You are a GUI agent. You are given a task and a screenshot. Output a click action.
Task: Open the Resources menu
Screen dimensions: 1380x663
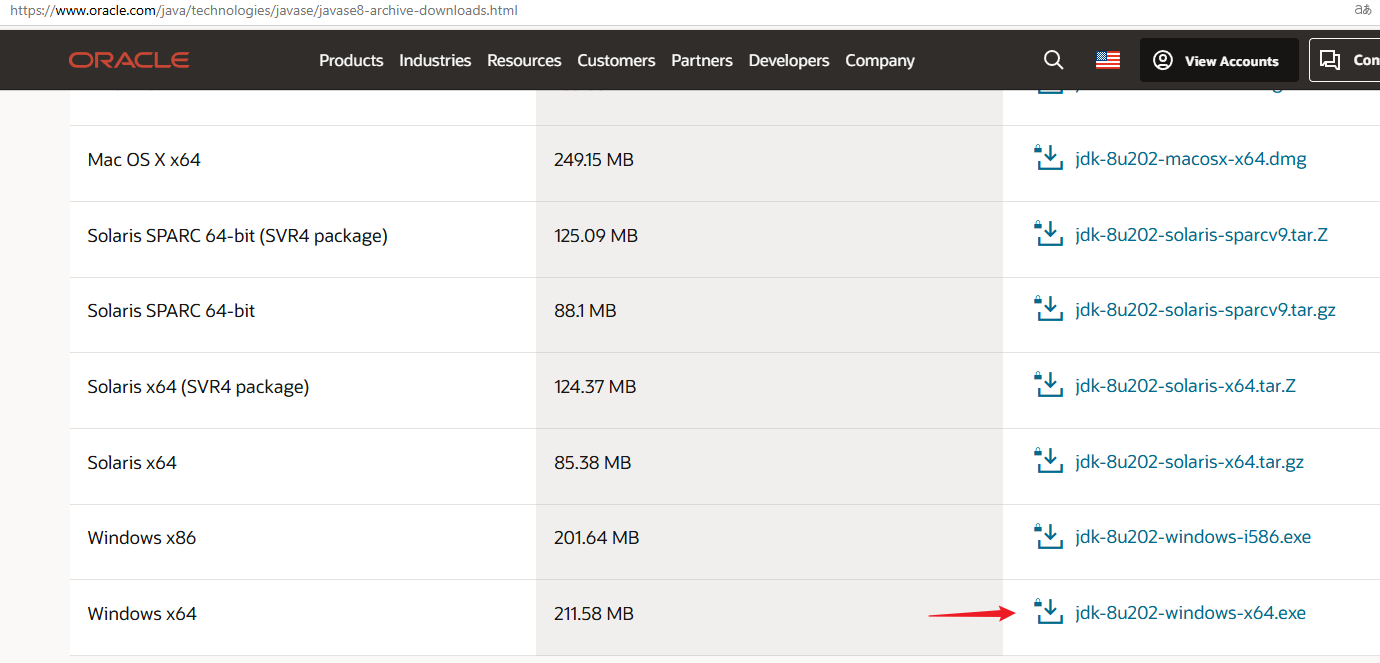(524, 60)
